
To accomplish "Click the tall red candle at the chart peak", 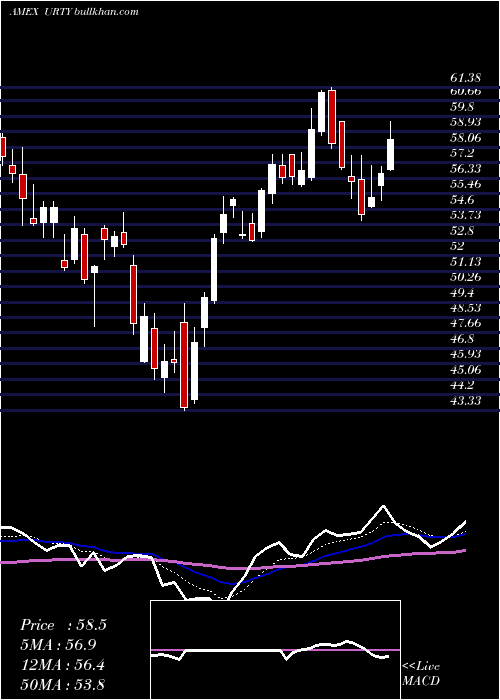I will click(x=332, y=117).
